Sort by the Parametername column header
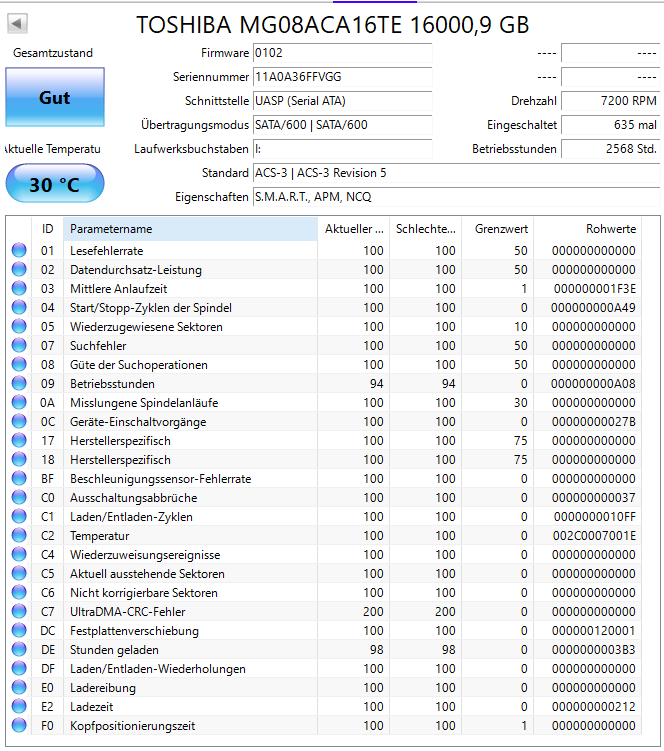 tap(190, 229)
